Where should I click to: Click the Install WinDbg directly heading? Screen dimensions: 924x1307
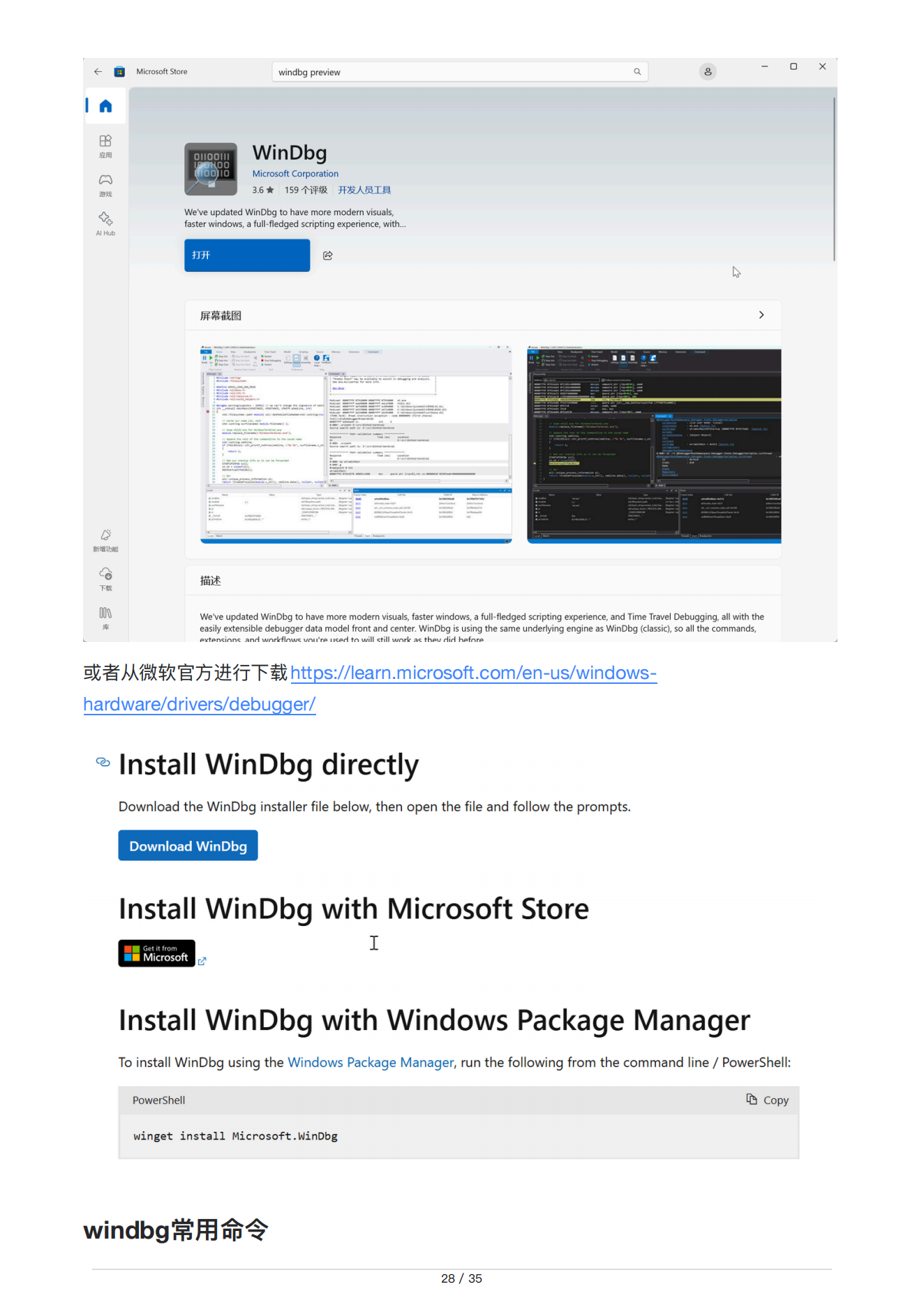[x=269, y=765]
